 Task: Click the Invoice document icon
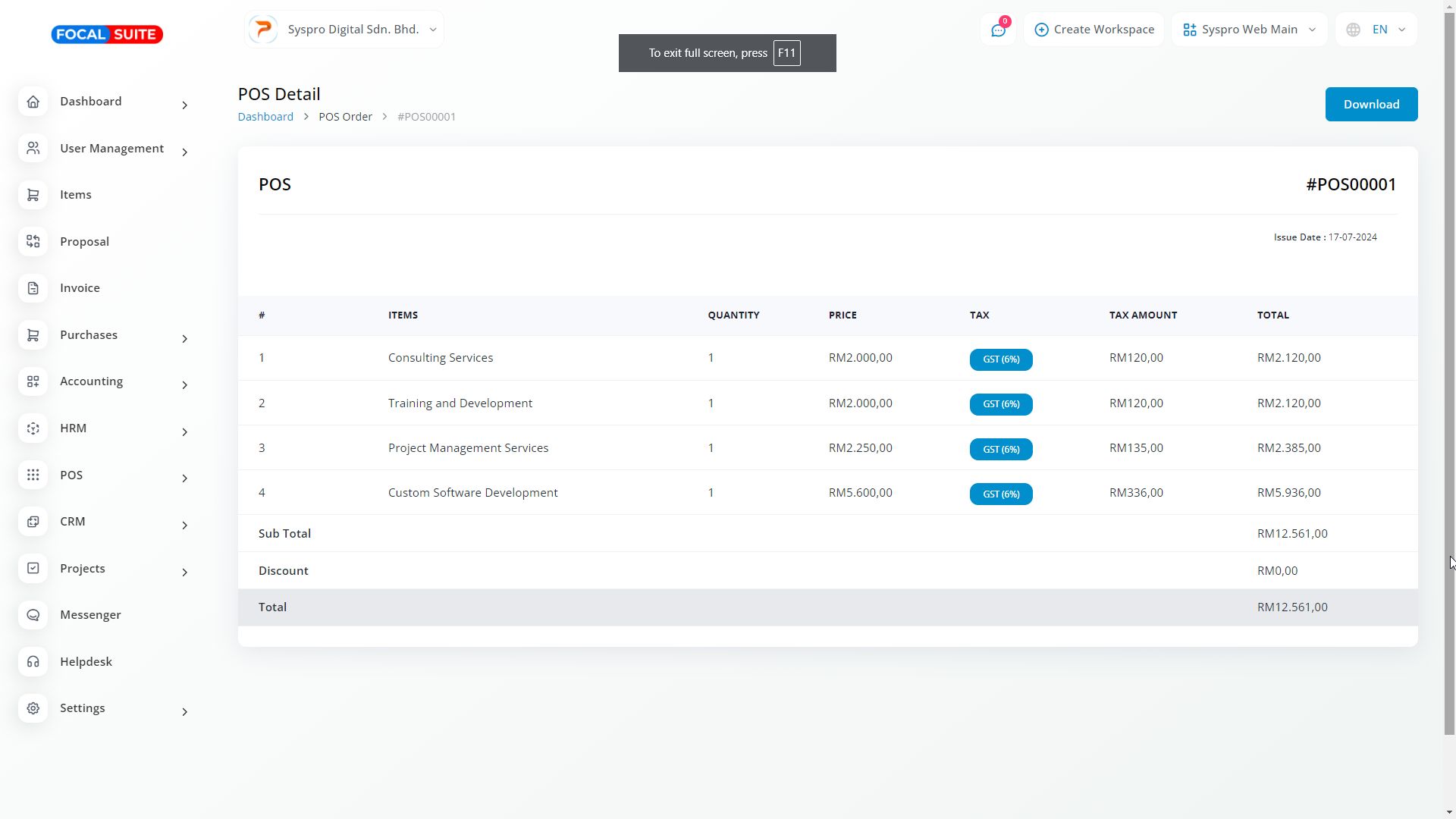[x=33, y=288]
